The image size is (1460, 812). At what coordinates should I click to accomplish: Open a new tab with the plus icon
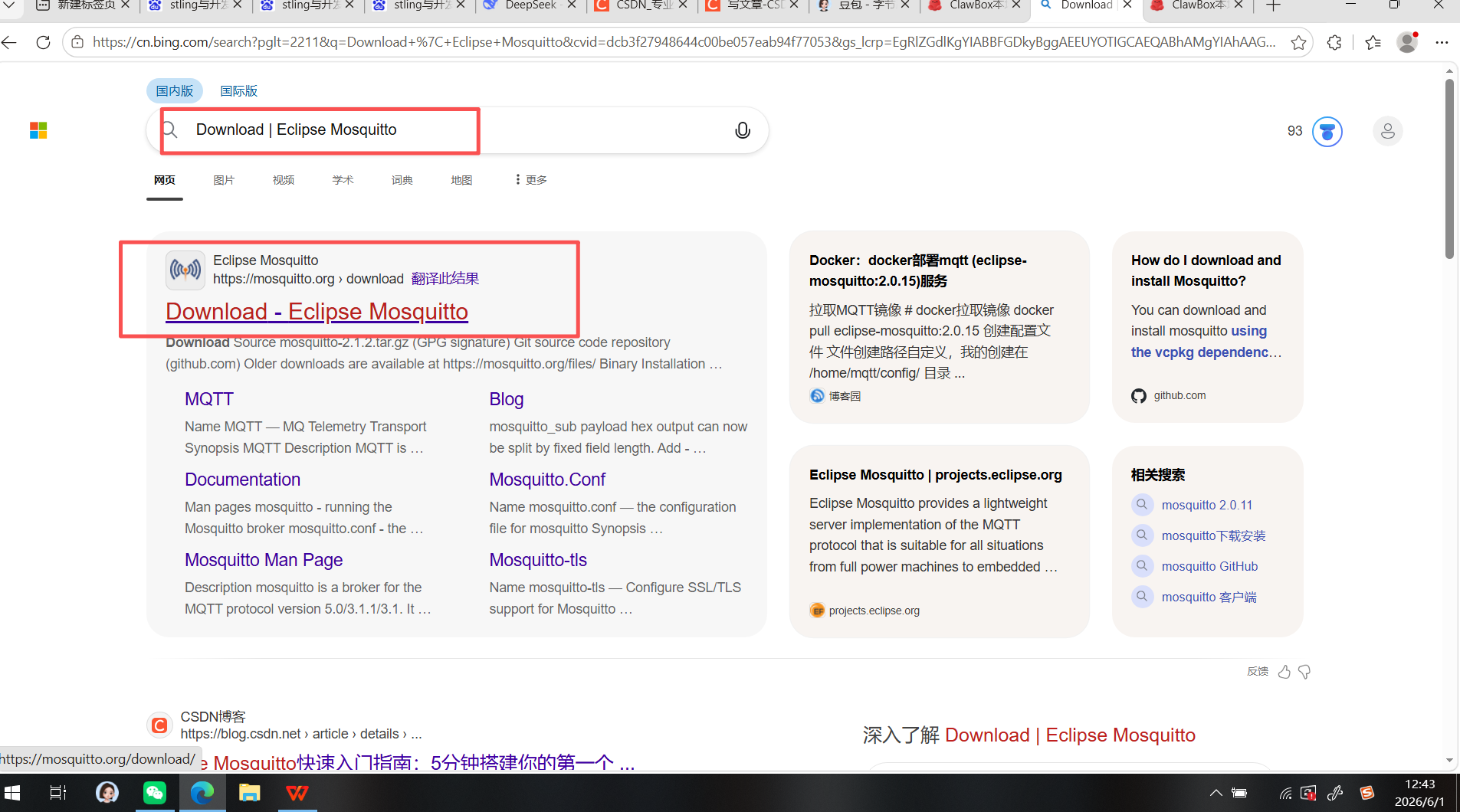point(1273,6)
